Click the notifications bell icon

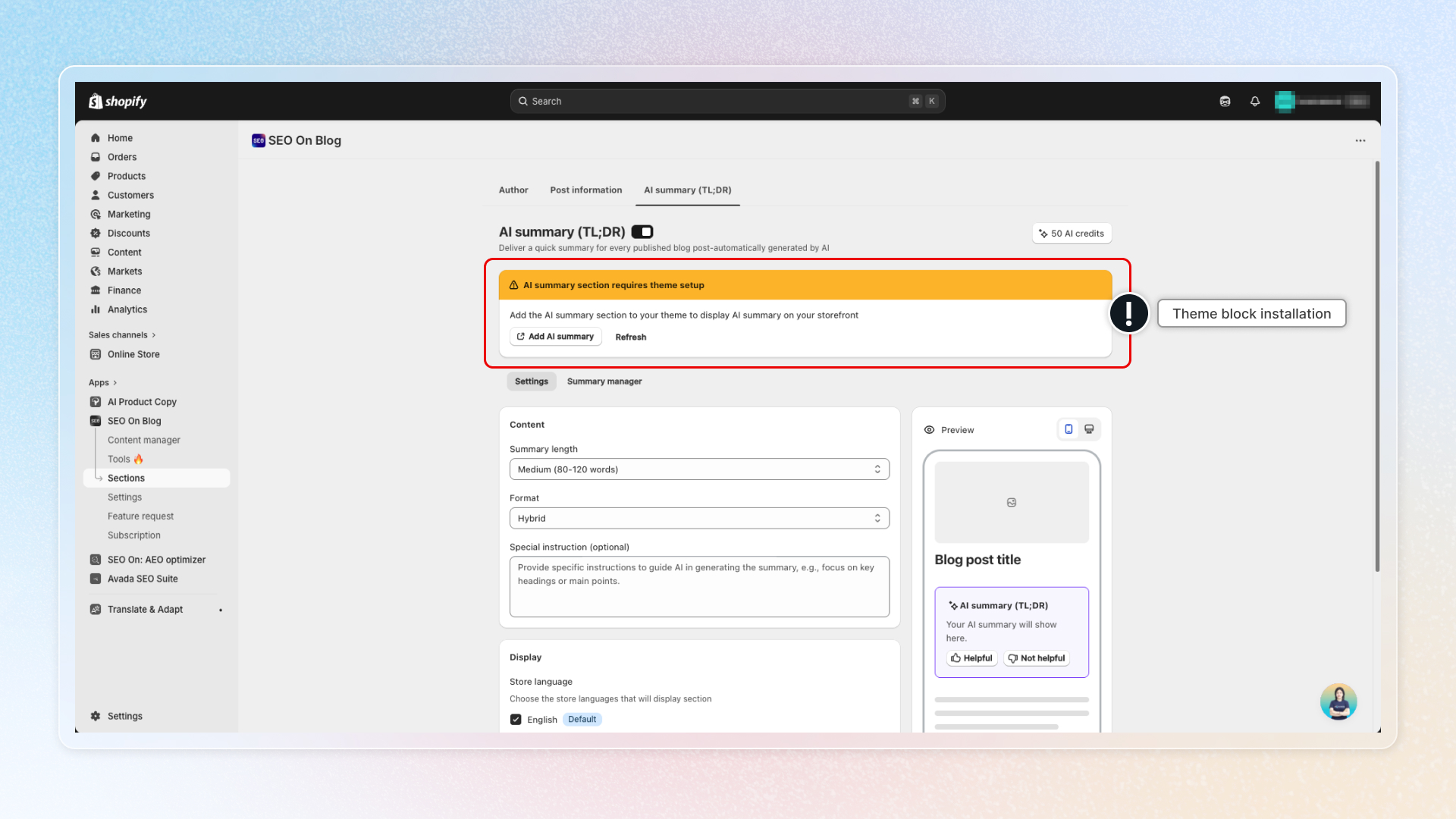(x=1255, y=101)
